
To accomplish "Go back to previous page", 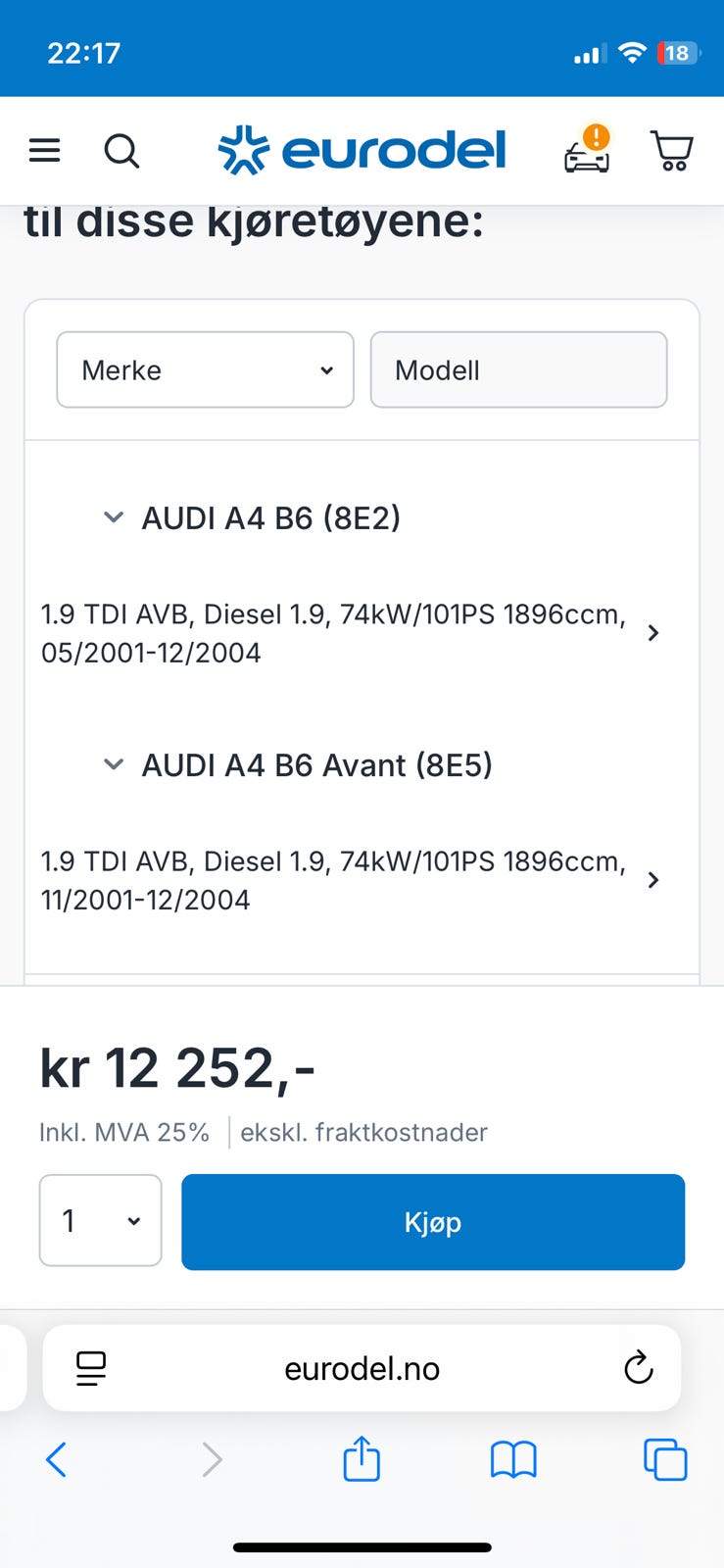I will pyautogui.click(x=57, y=1459).
